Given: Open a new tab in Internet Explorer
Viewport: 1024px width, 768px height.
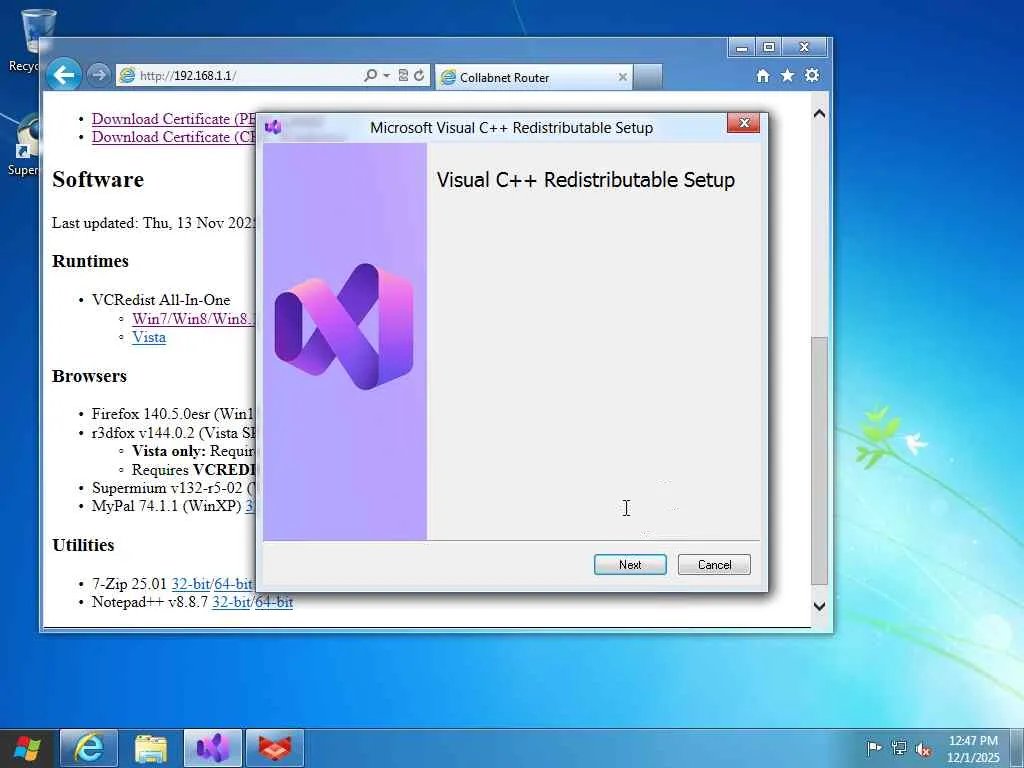Looking at the screenshot, I should click(648, 77).
